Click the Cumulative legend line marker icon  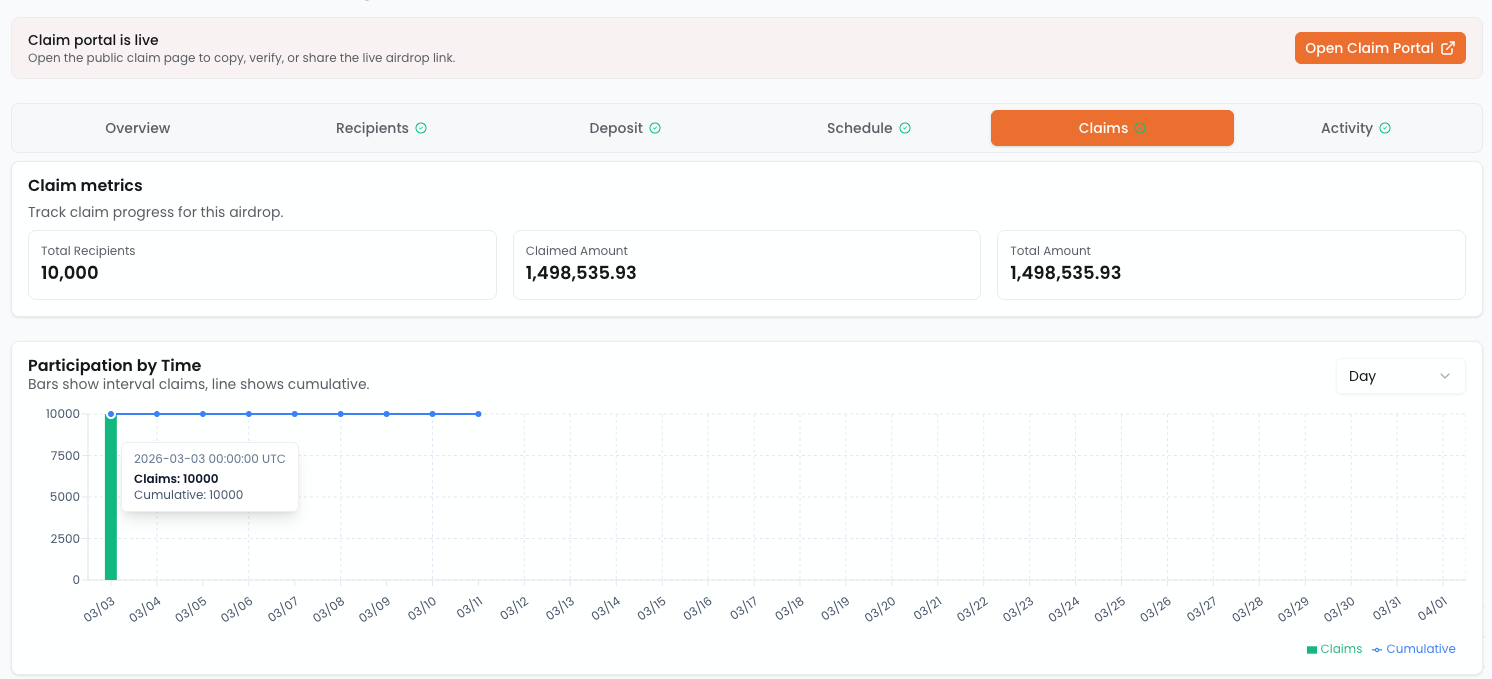click(1377, 650)
